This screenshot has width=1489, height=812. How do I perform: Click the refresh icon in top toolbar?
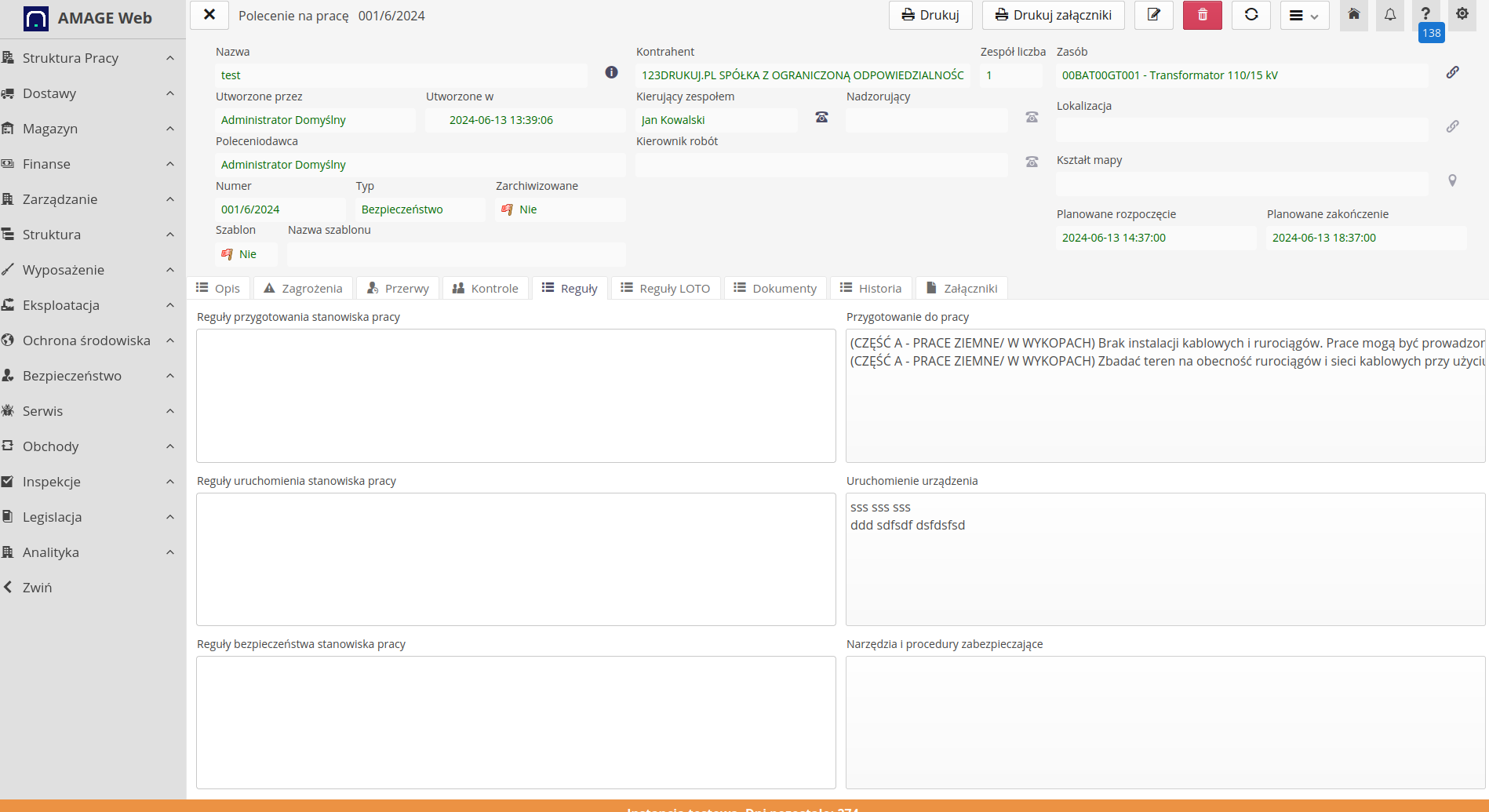tap(1251, 15)
